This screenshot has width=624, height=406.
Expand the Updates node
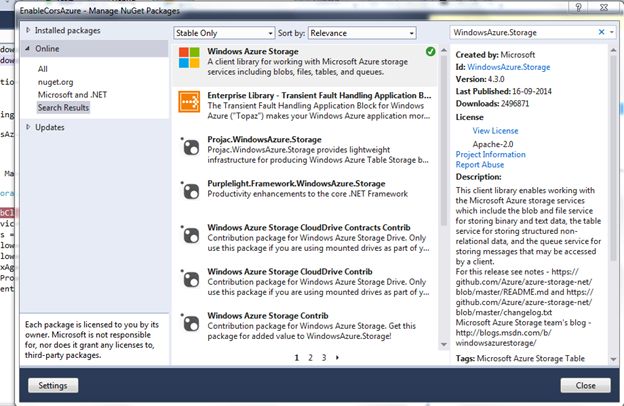(28, 127)
